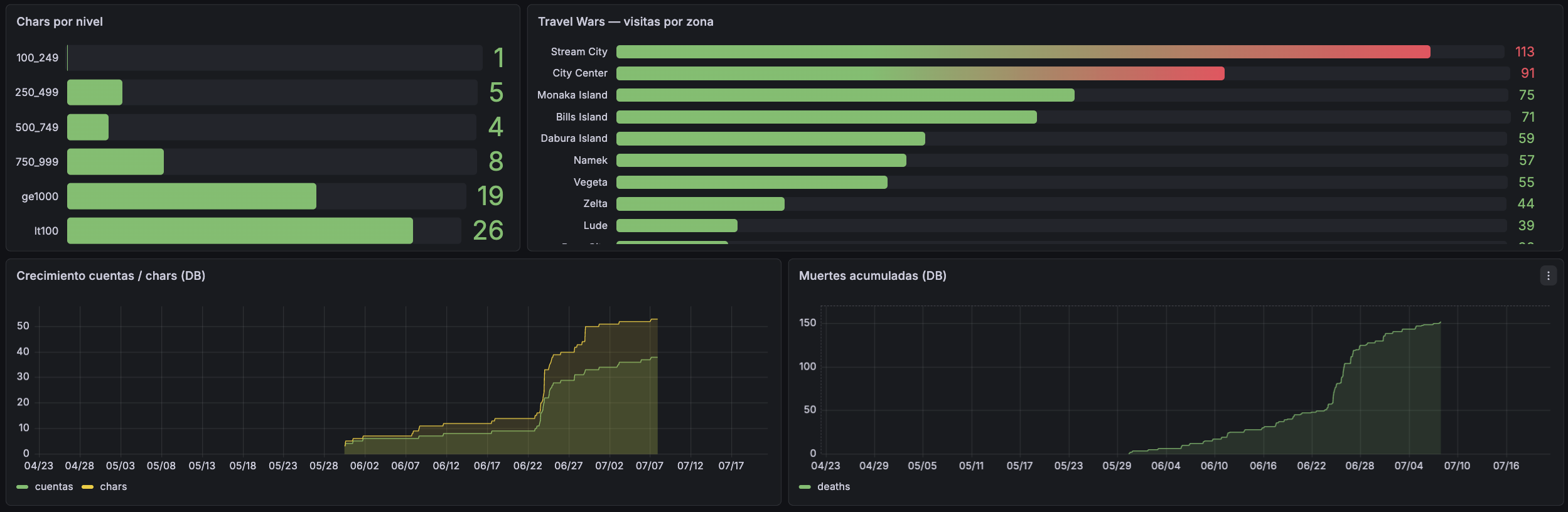
Task: Open the Travel Wars visitas por zona title
Action: click(626, 21)
